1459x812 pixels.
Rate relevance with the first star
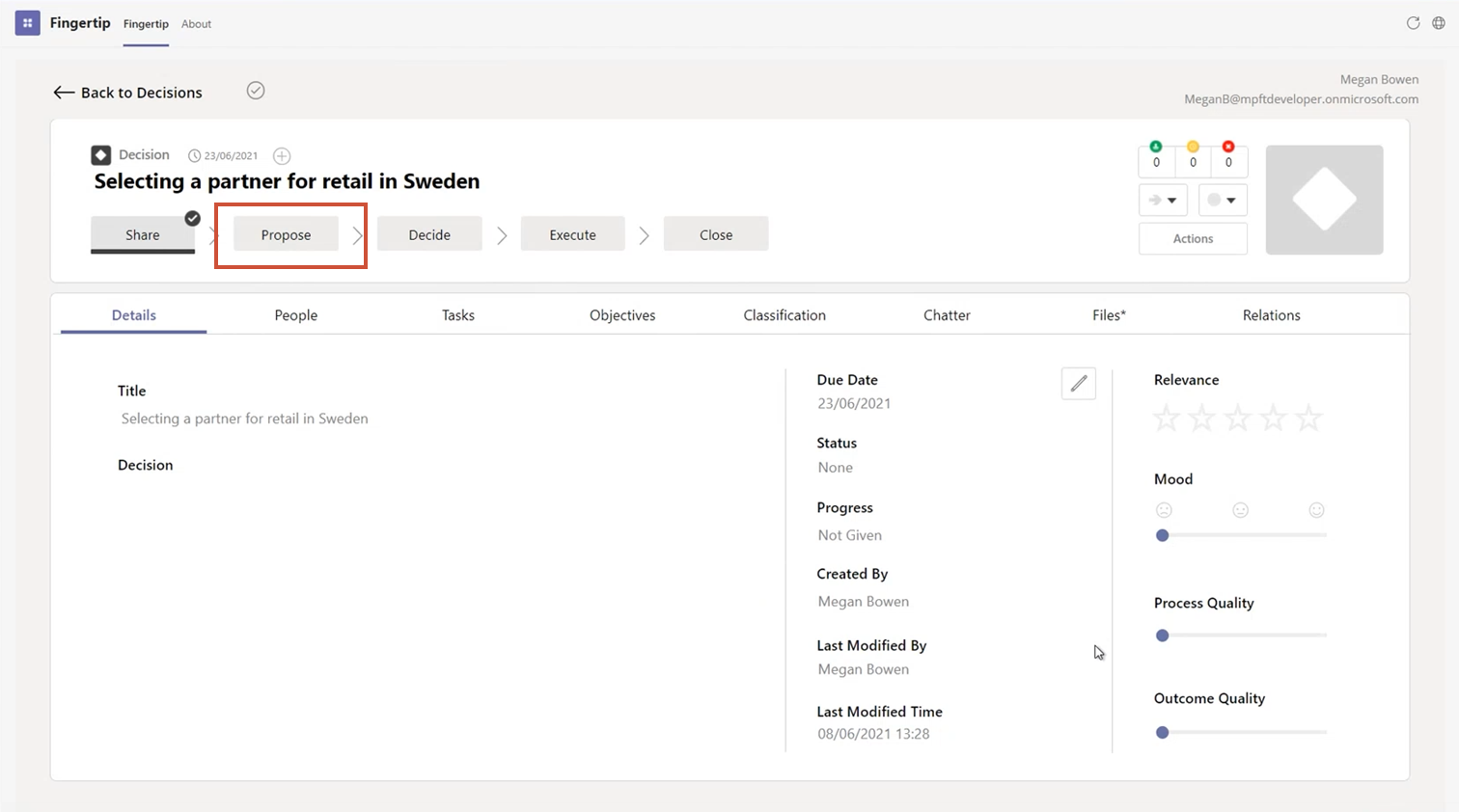click(1167, 419)
